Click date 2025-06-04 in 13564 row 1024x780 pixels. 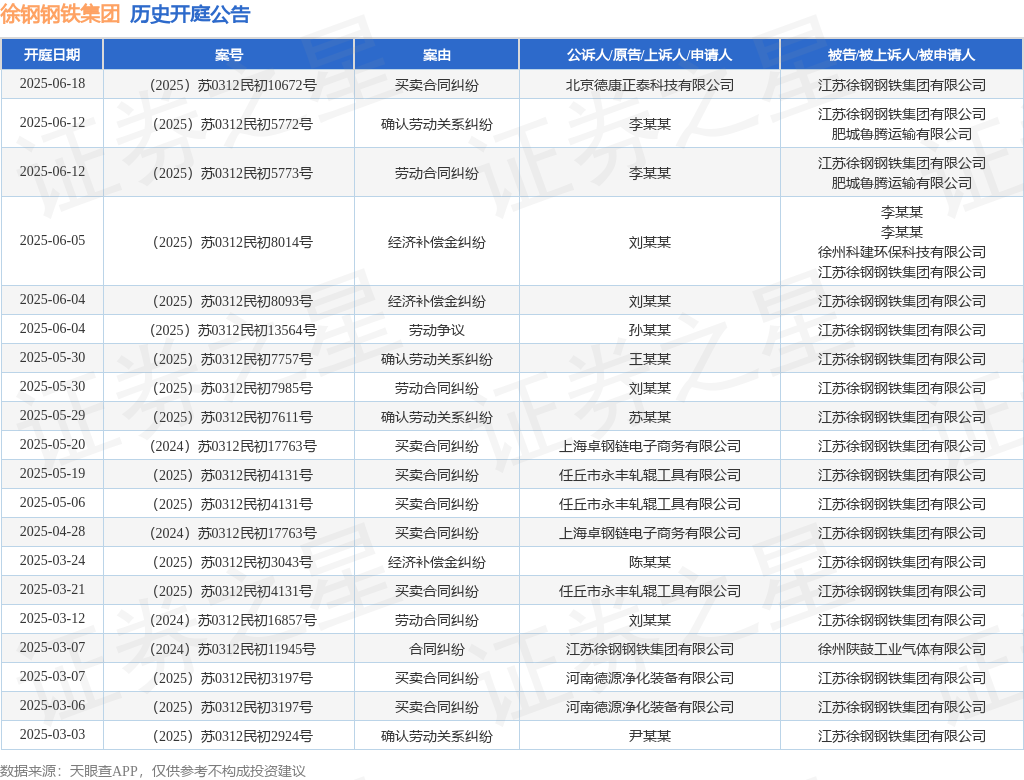pyautogui.click(x=52, y=329)
